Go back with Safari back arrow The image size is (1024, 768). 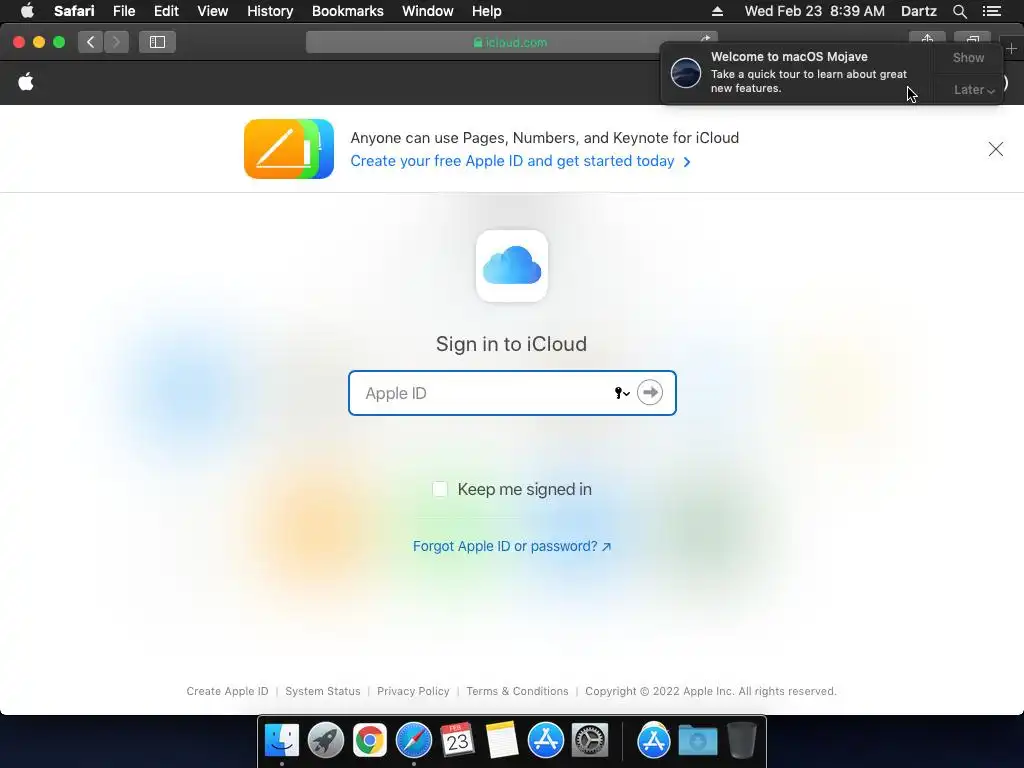tap(90, 42)
